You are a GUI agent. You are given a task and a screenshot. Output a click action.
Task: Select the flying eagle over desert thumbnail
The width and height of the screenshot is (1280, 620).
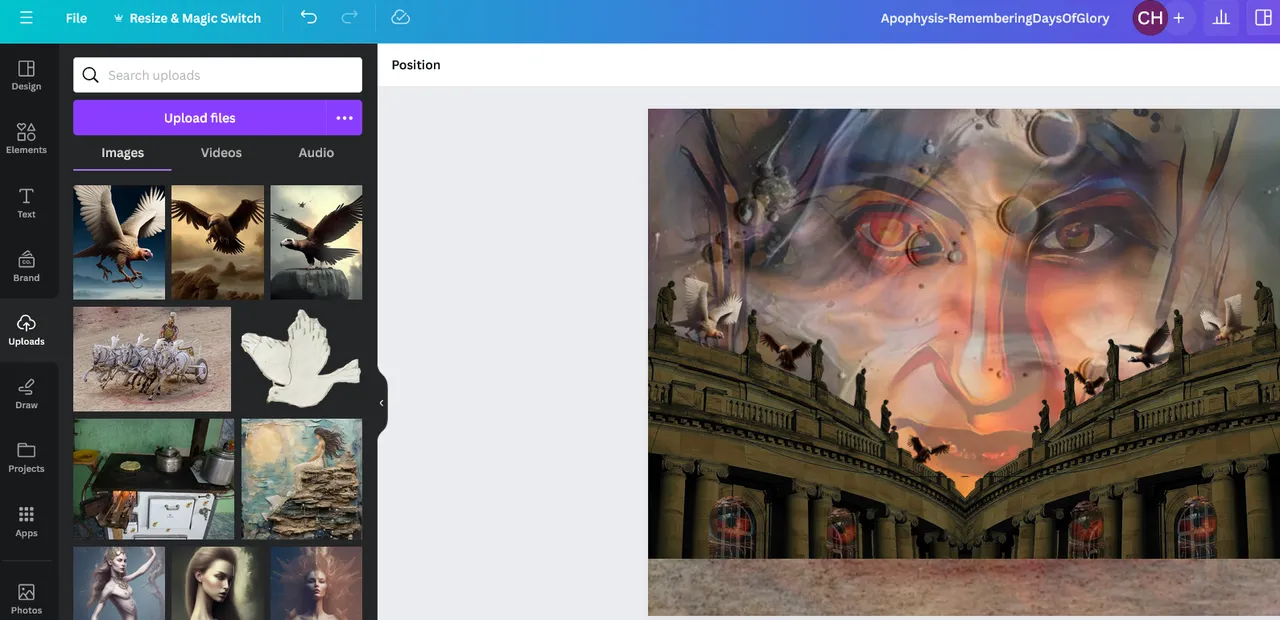point(217,242)
